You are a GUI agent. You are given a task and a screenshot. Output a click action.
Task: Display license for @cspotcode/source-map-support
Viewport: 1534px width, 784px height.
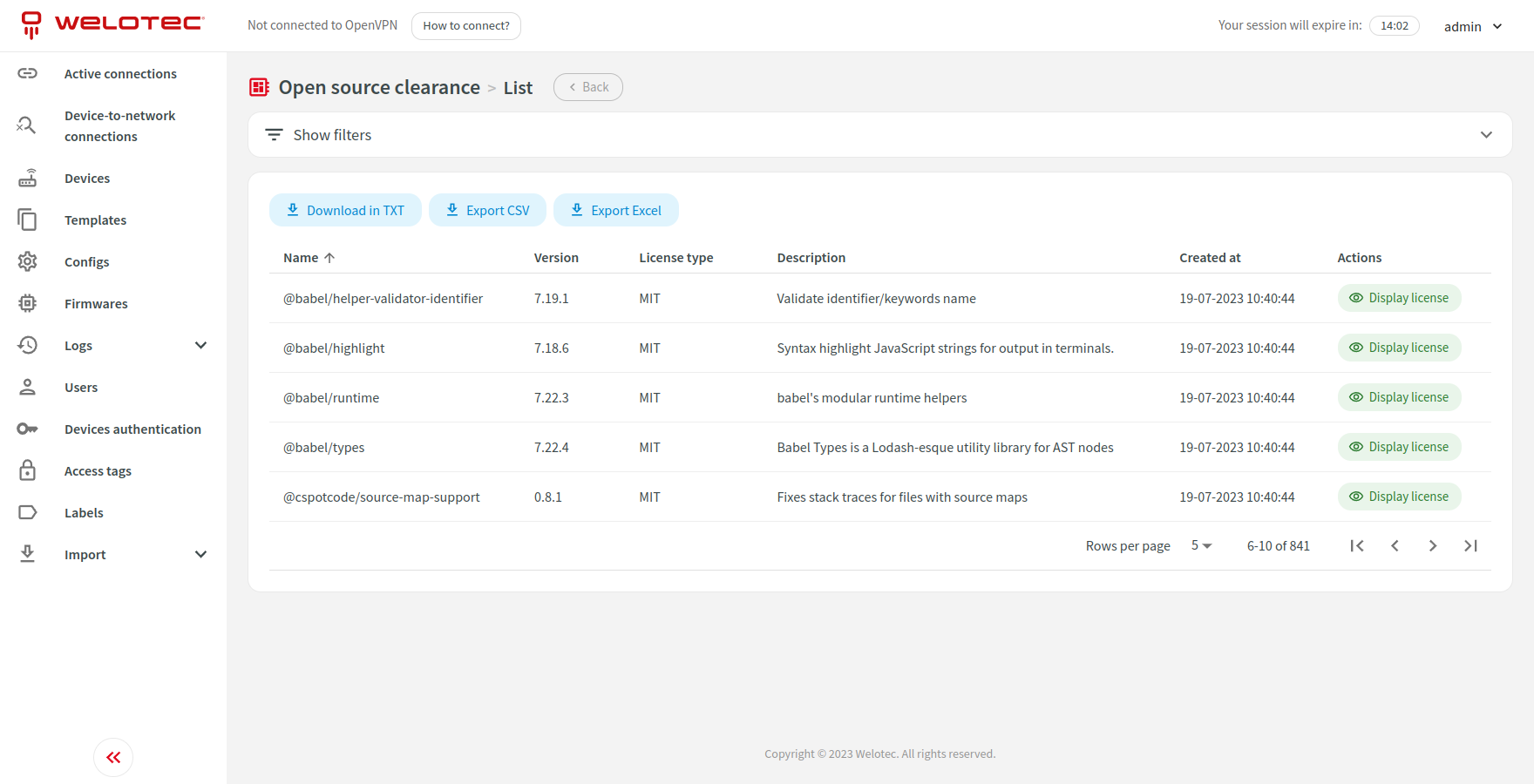click(x=1399, y=496)
